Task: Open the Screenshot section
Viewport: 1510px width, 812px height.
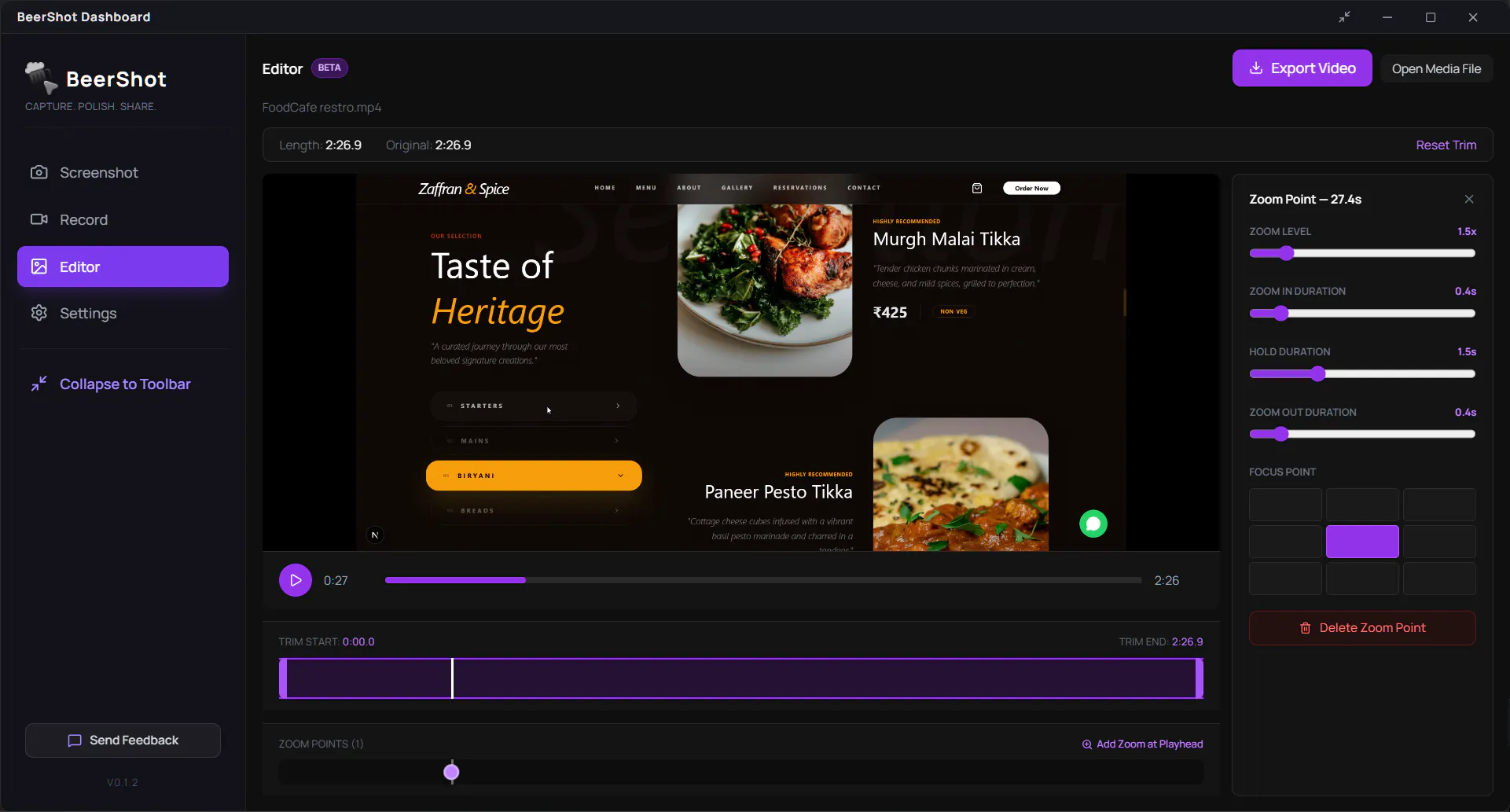Action: tap(123, 173)
